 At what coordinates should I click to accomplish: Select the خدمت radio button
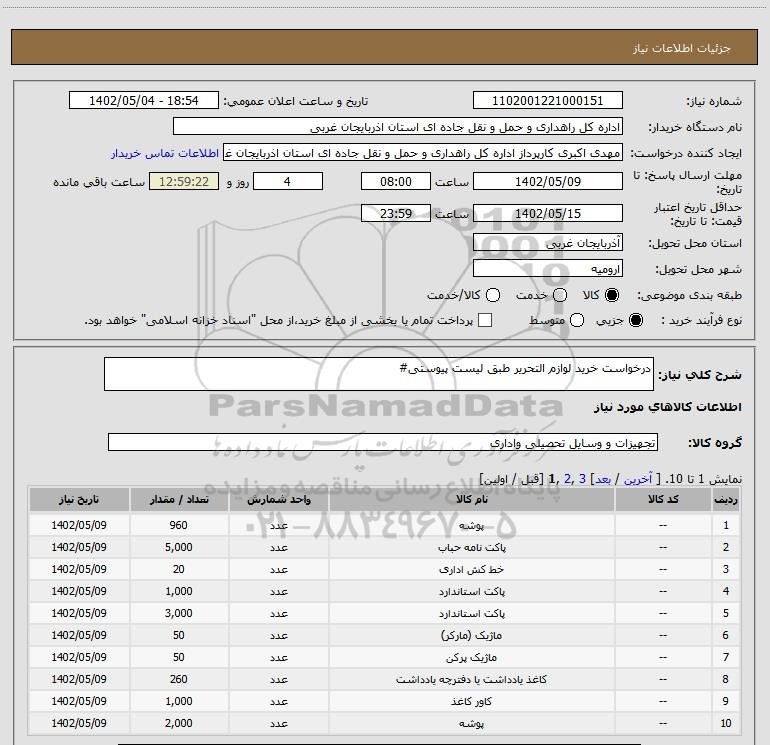[x=560, y=295]
